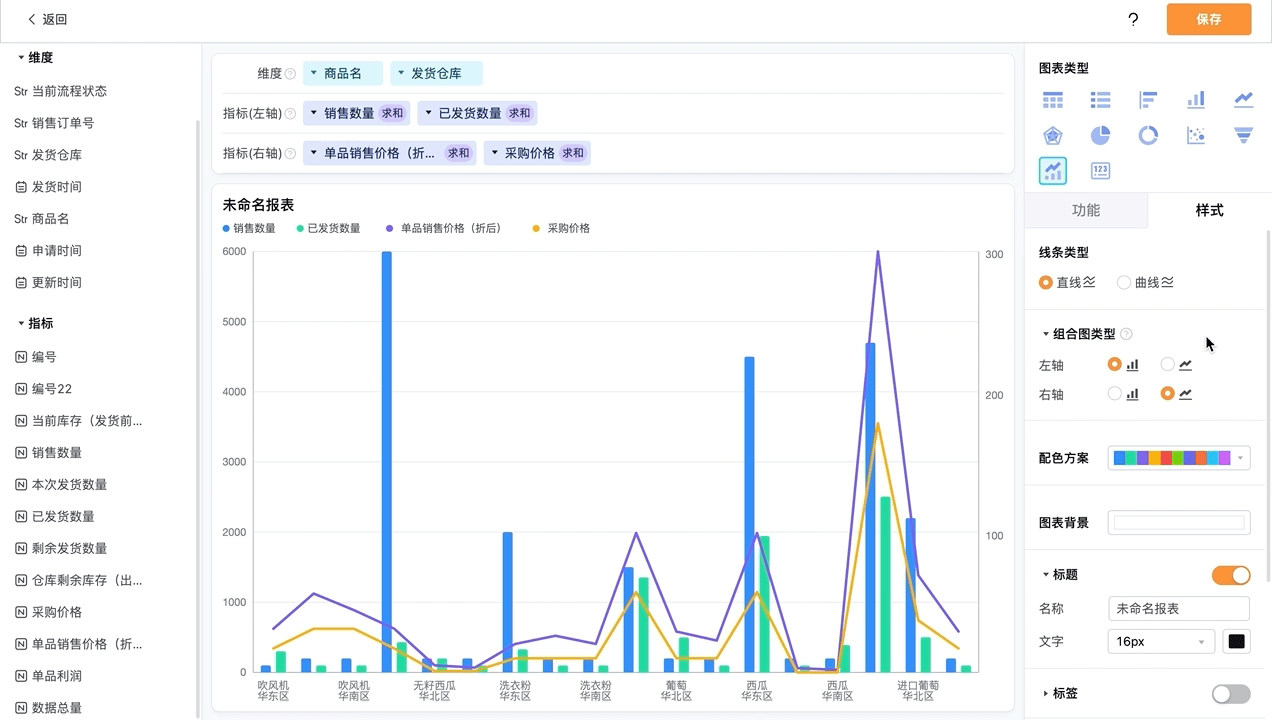Click the help icon beside 组合图类型
The image size is (1272, 720).
click(x=1126, y=334)
